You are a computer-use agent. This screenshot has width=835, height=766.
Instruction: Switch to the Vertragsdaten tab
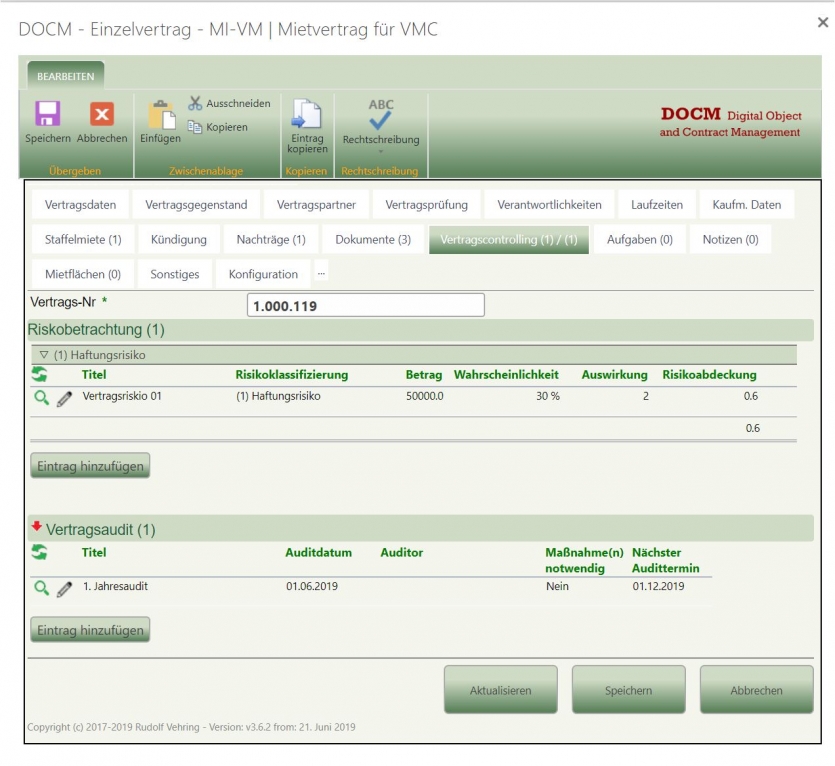[80, 205]
